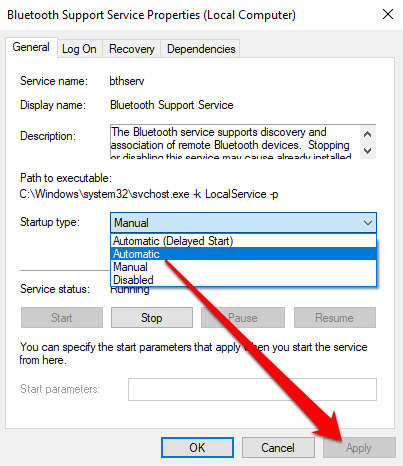The width and height of the screenshot is (403, 466).
Task: Select the Dependencies tab
Action: [201, 49]
